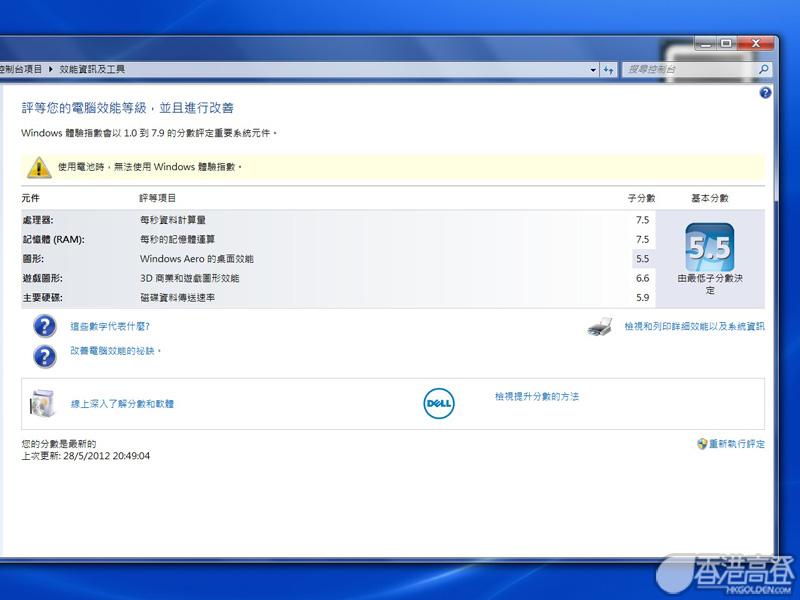800x600 pixels.
Task: Open the 這些數字代表什麼? link
Action: (110, 327)
